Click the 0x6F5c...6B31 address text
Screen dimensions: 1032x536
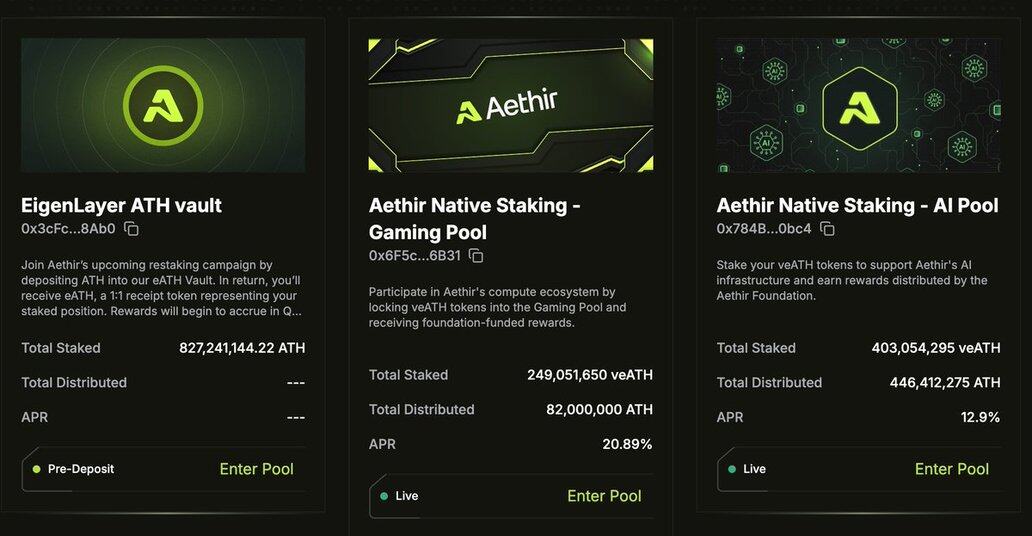point(415,256)
